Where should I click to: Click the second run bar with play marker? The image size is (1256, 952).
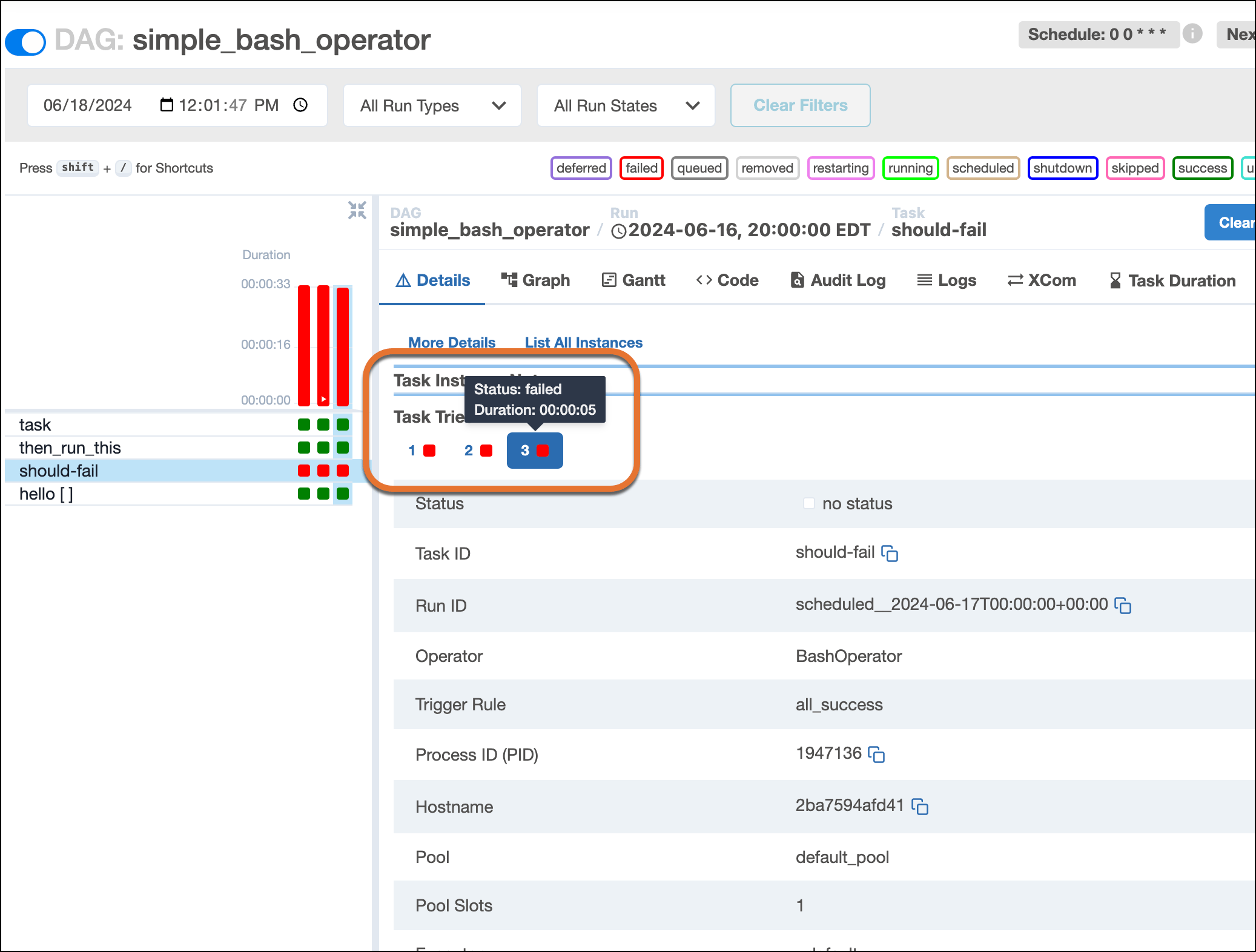click(x=323, y=345)
